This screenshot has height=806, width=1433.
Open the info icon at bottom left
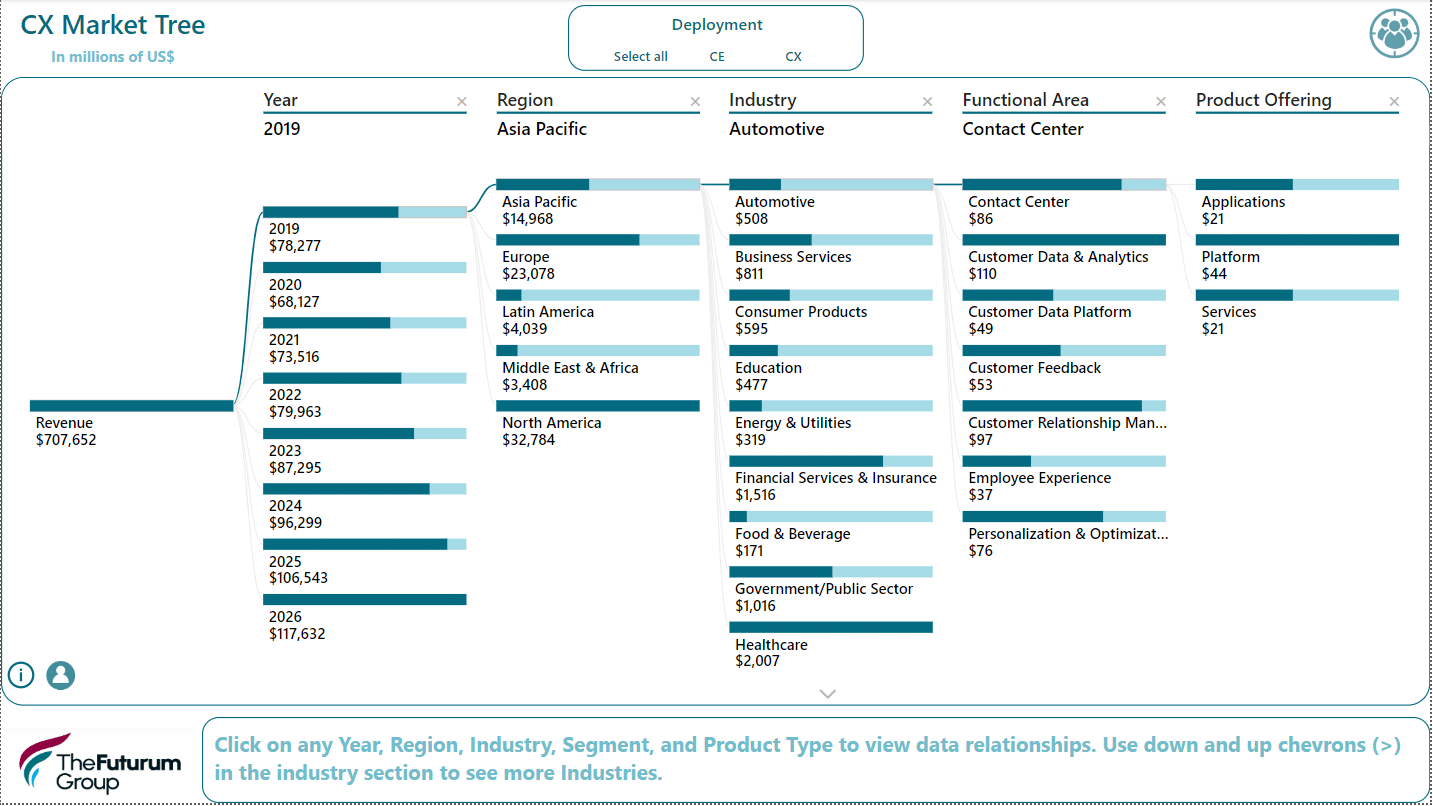tap(21, 675)
